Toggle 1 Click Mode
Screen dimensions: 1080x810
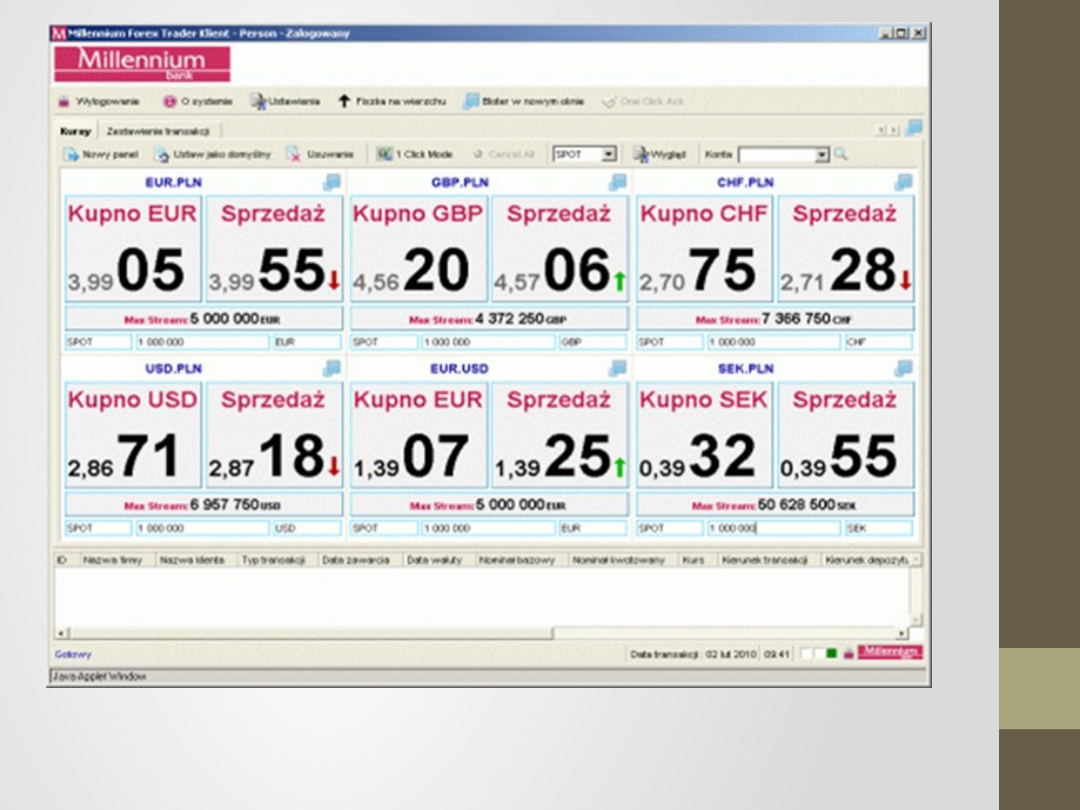pyautogui.click(x=384, y=155)
